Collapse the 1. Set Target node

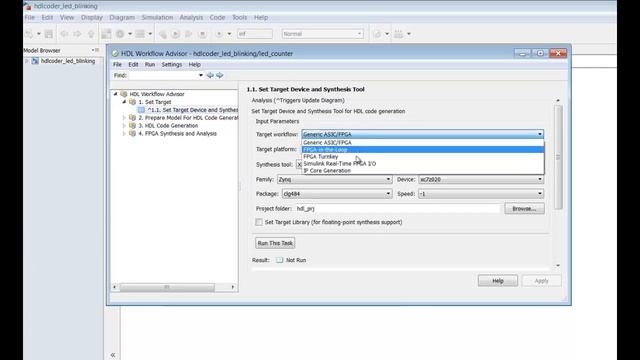tap(124, 102)
